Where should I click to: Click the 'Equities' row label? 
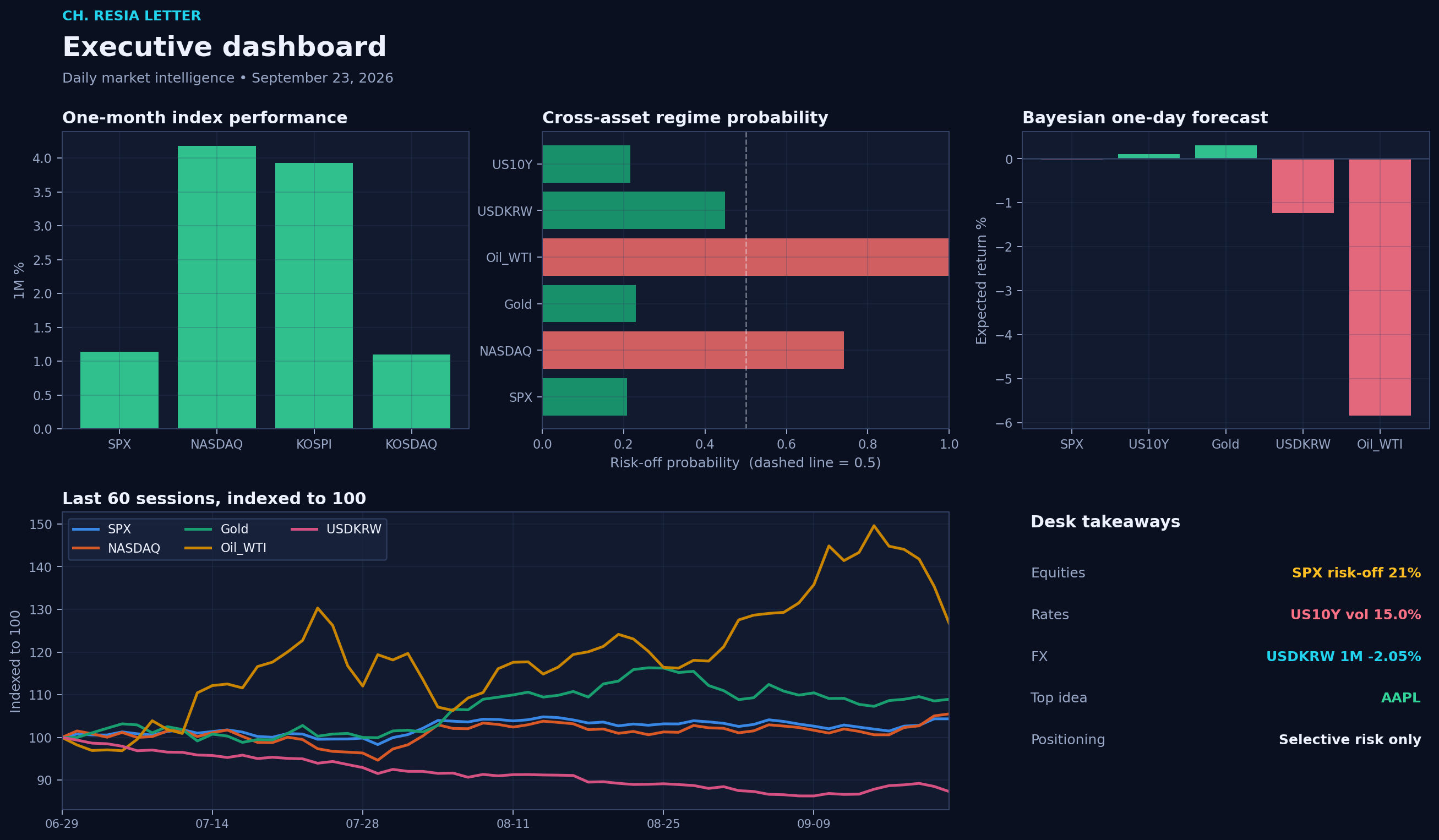1058,574
